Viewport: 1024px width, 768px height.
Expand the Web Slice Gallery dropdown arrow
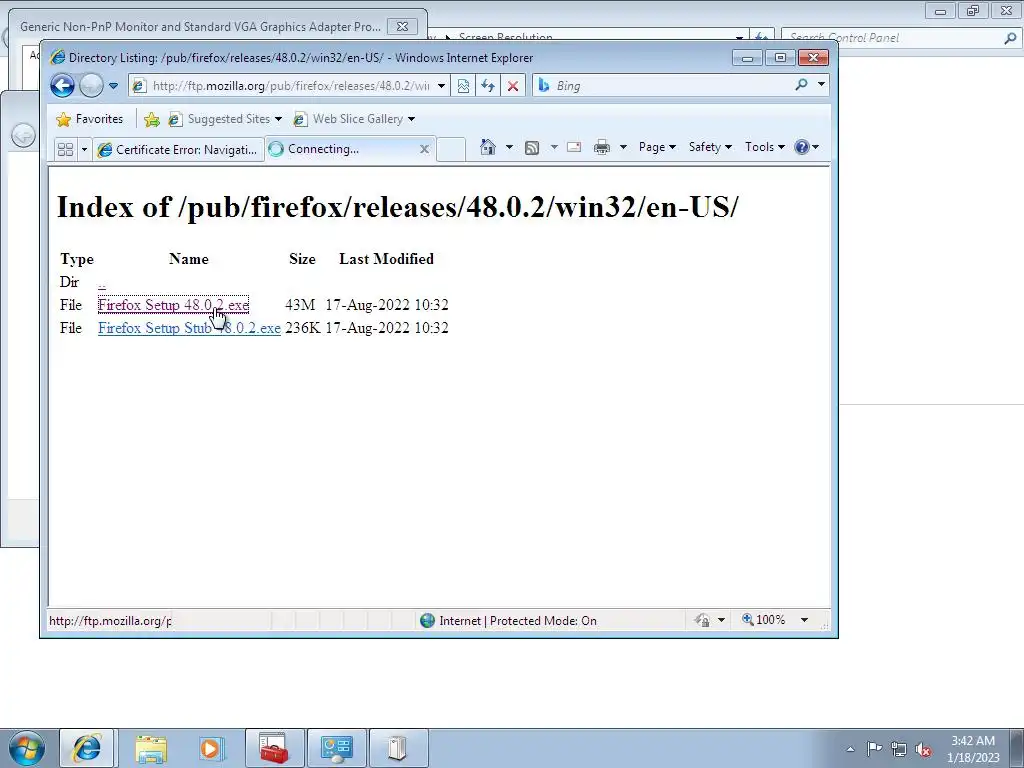(x=411, y=119)
